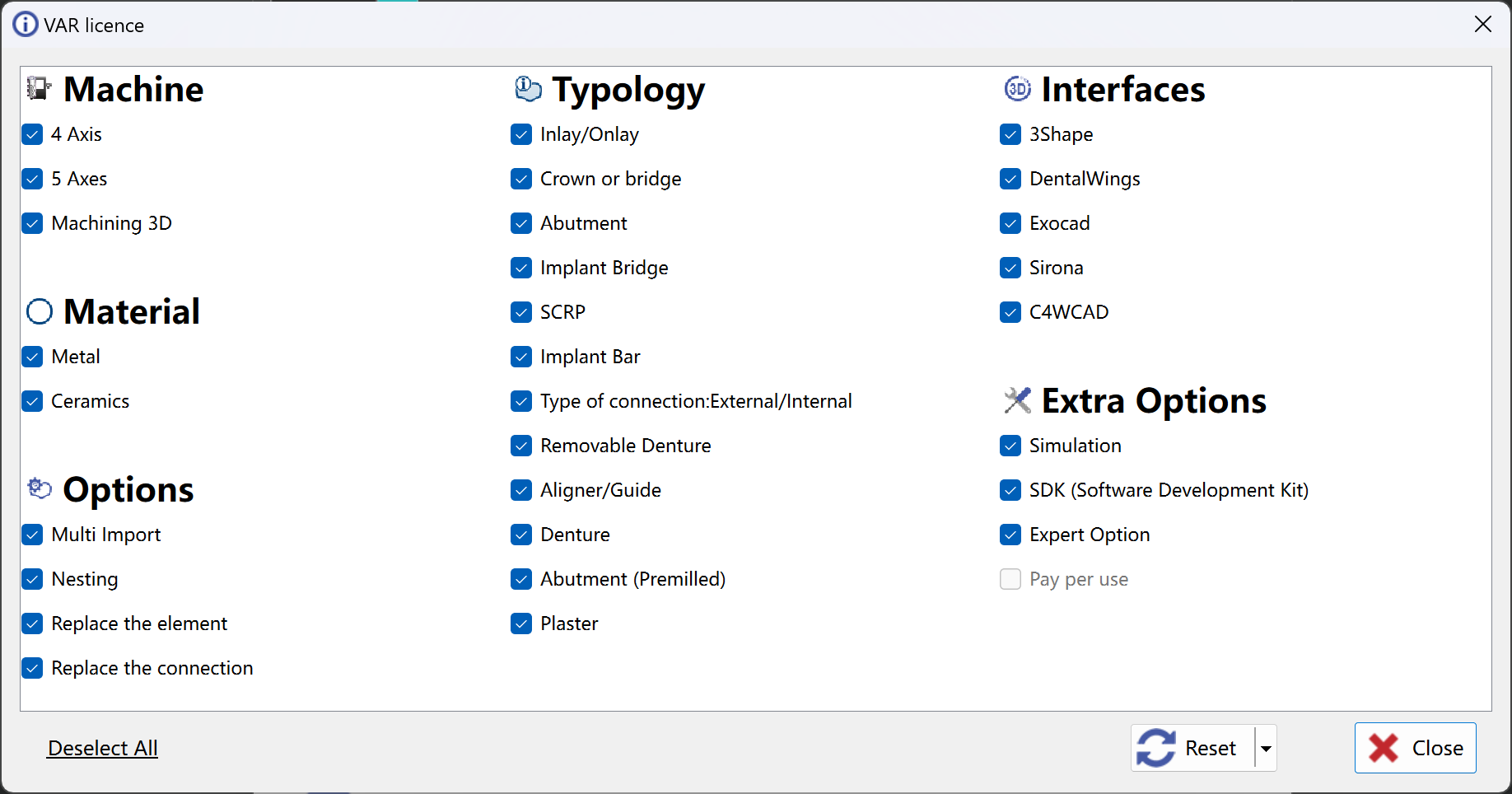Click the VAR licence info icon

coord(26,25)
